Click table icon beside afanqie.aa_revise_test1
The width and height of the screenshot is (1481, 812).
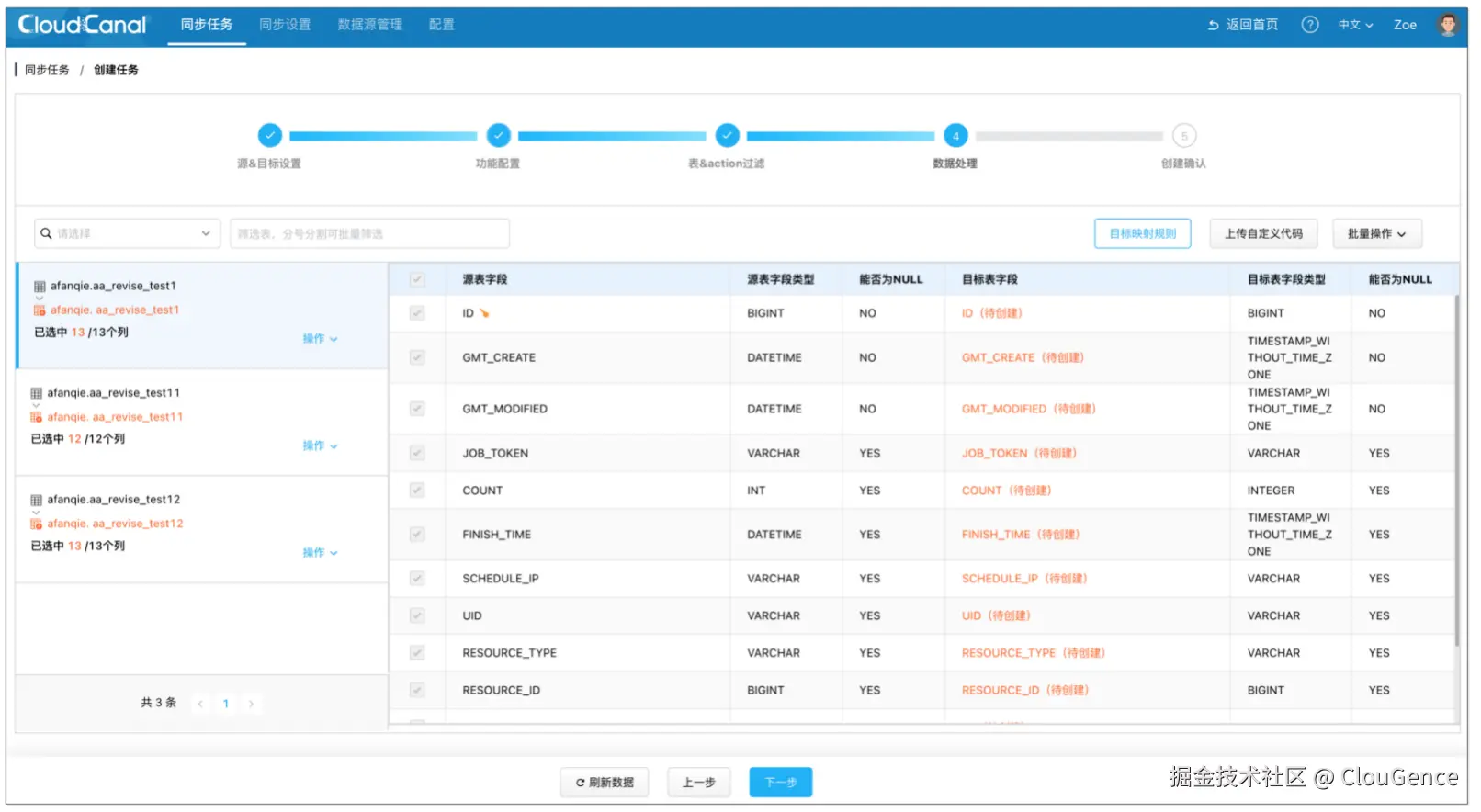40,287
